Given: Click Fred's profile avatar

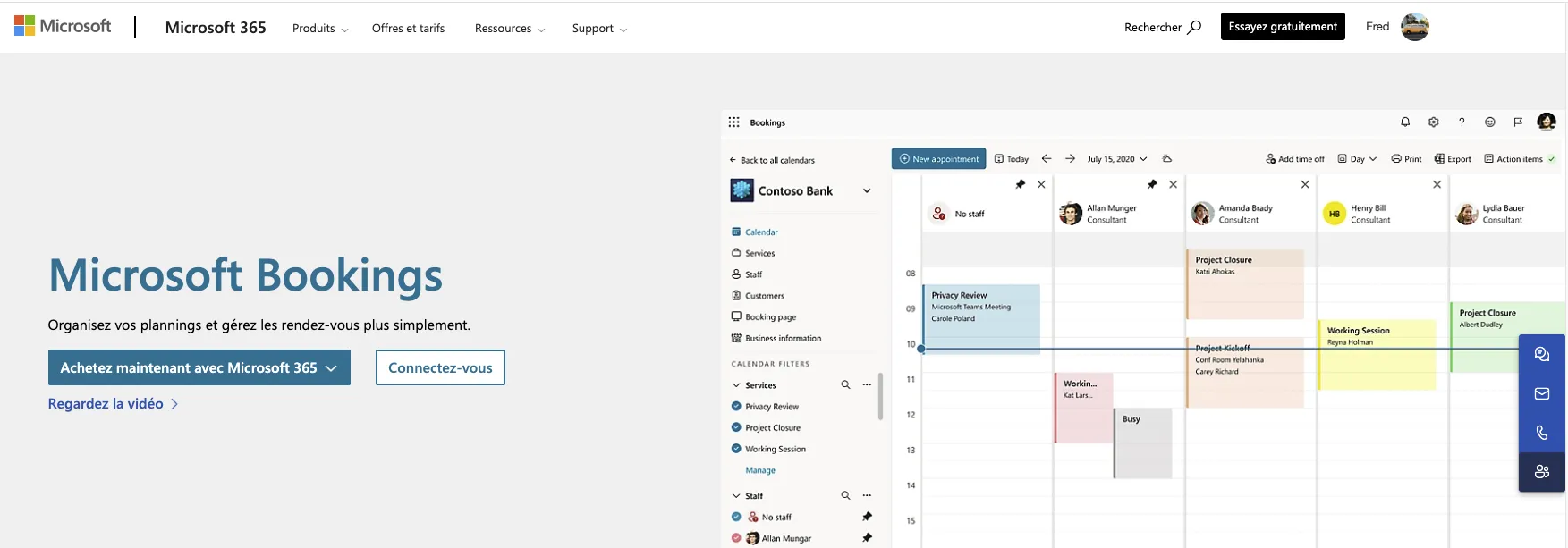Looking at the screenshot, I should click(x=1414, y=27).
